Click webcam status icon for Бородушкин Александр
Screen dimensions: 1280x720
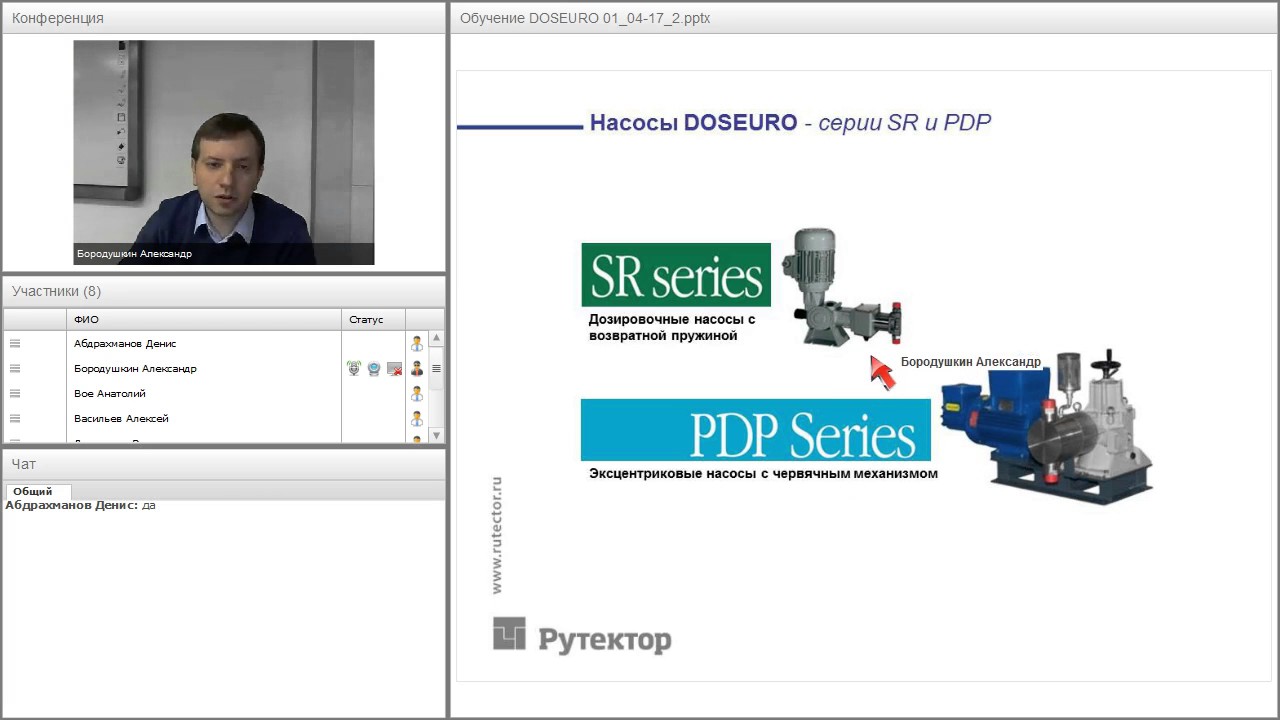pyautogui.click(x=374, y=368)
